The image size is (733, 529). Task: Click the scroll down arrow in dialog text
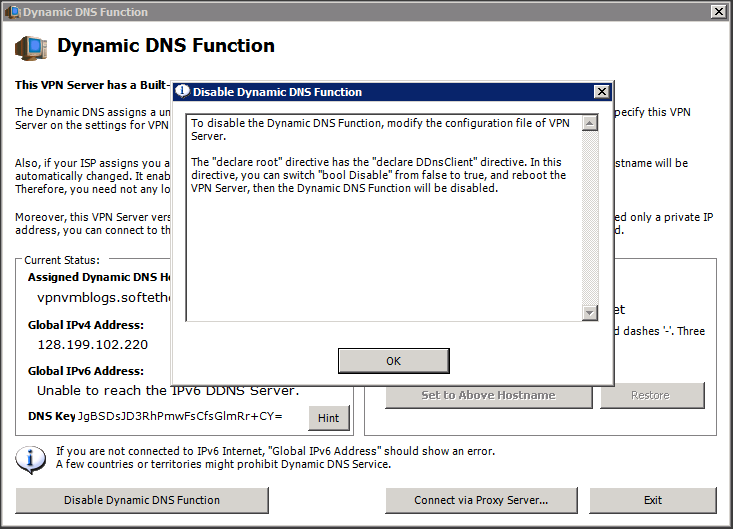[590, 313]
